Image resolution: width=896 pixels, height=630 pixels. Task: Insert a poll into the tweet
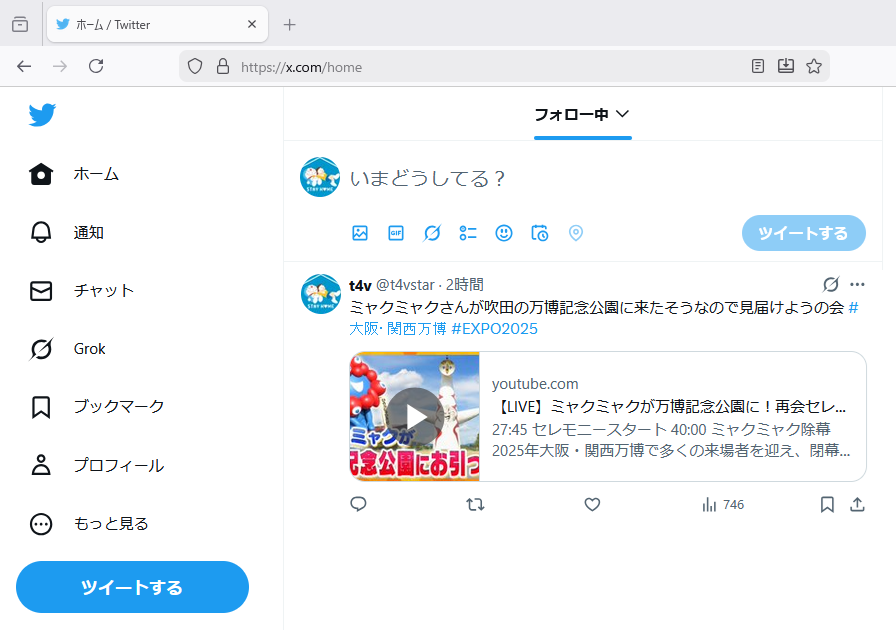pos(468,233)
